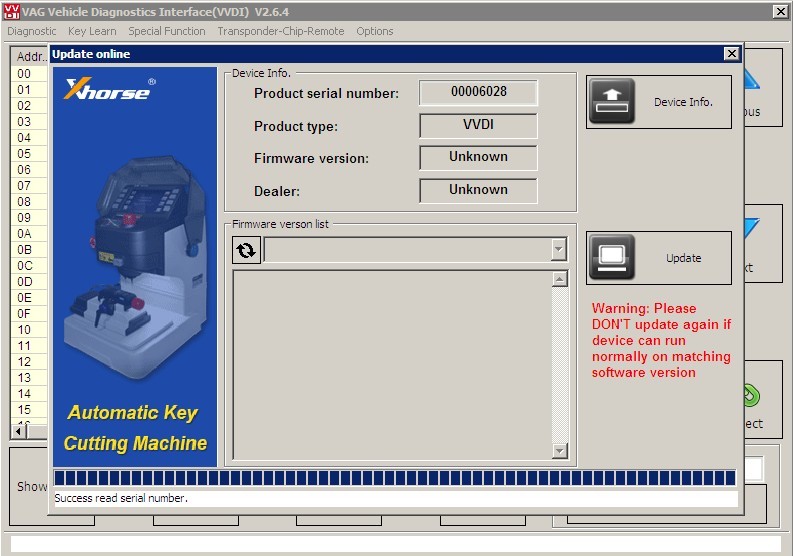793x556 pixels.
Task: Select address row 11
Action: click(29, 346)
